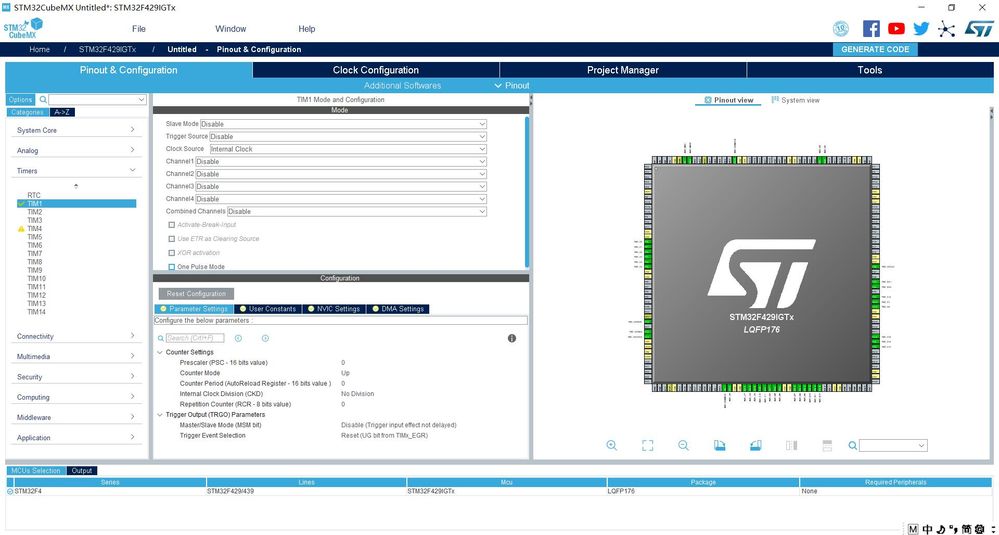Rotate the chip counterclockwise
This screenshot has height=535, width=999.
[x=756, y=446]
